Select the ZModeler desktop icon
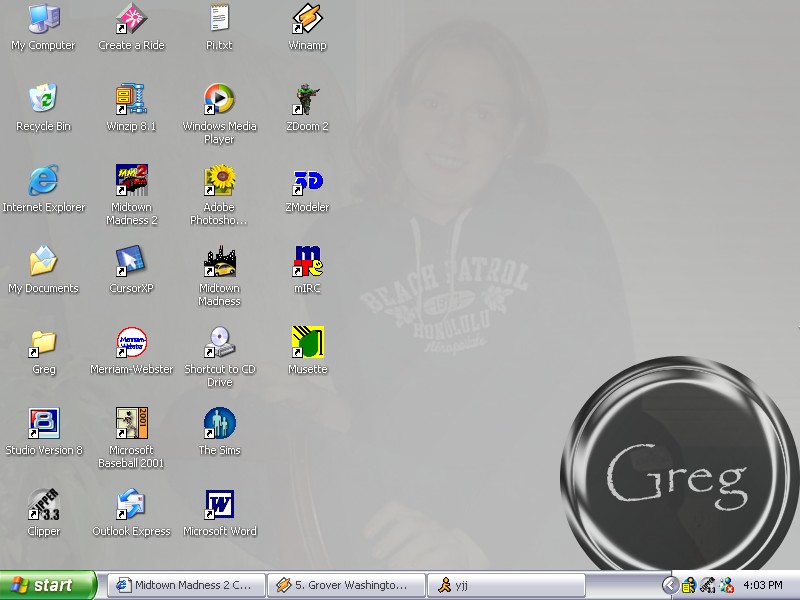 click(x=307, y=182)
